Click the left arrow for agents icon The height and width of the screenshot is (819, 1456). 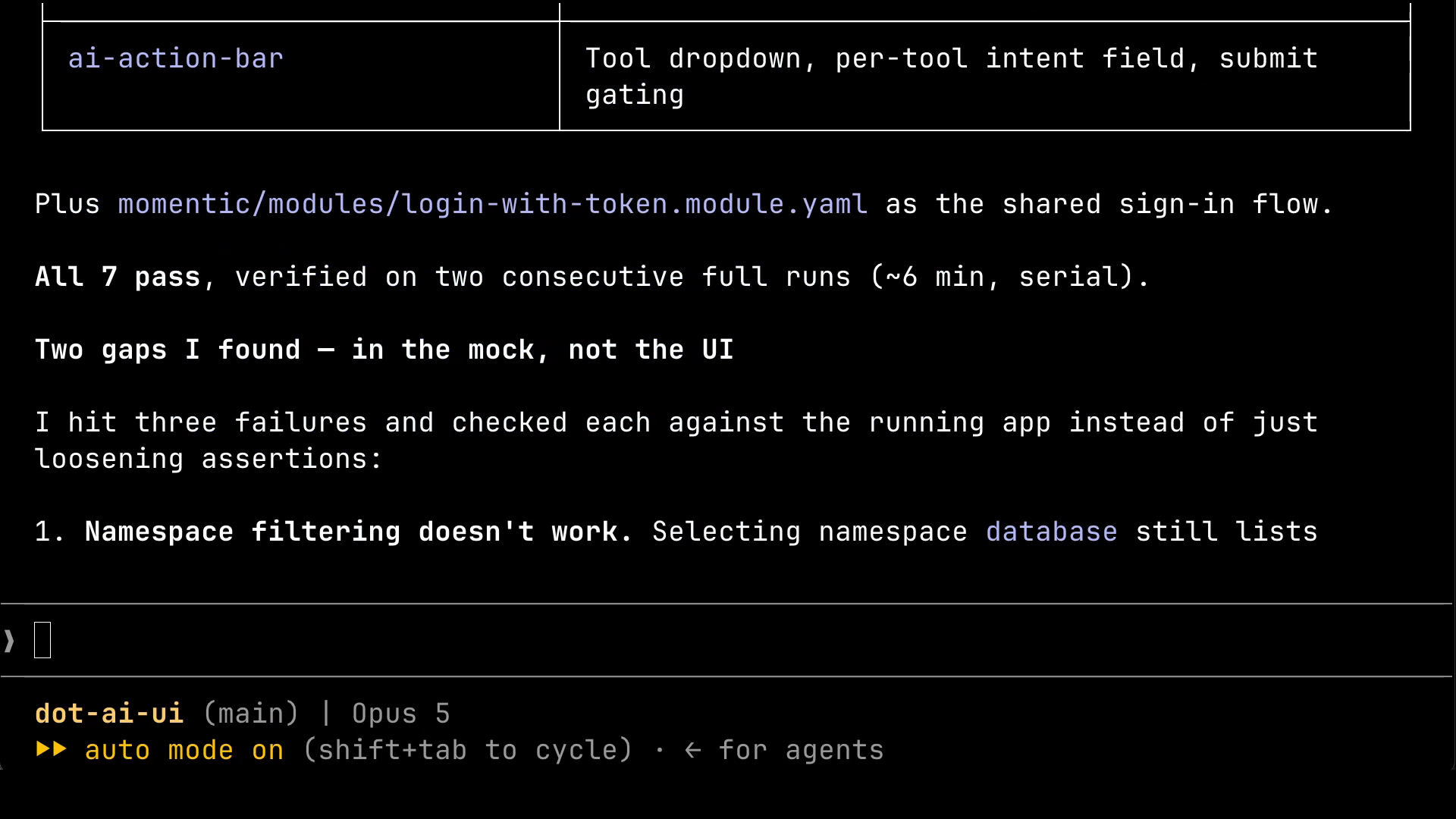(692, 750)
